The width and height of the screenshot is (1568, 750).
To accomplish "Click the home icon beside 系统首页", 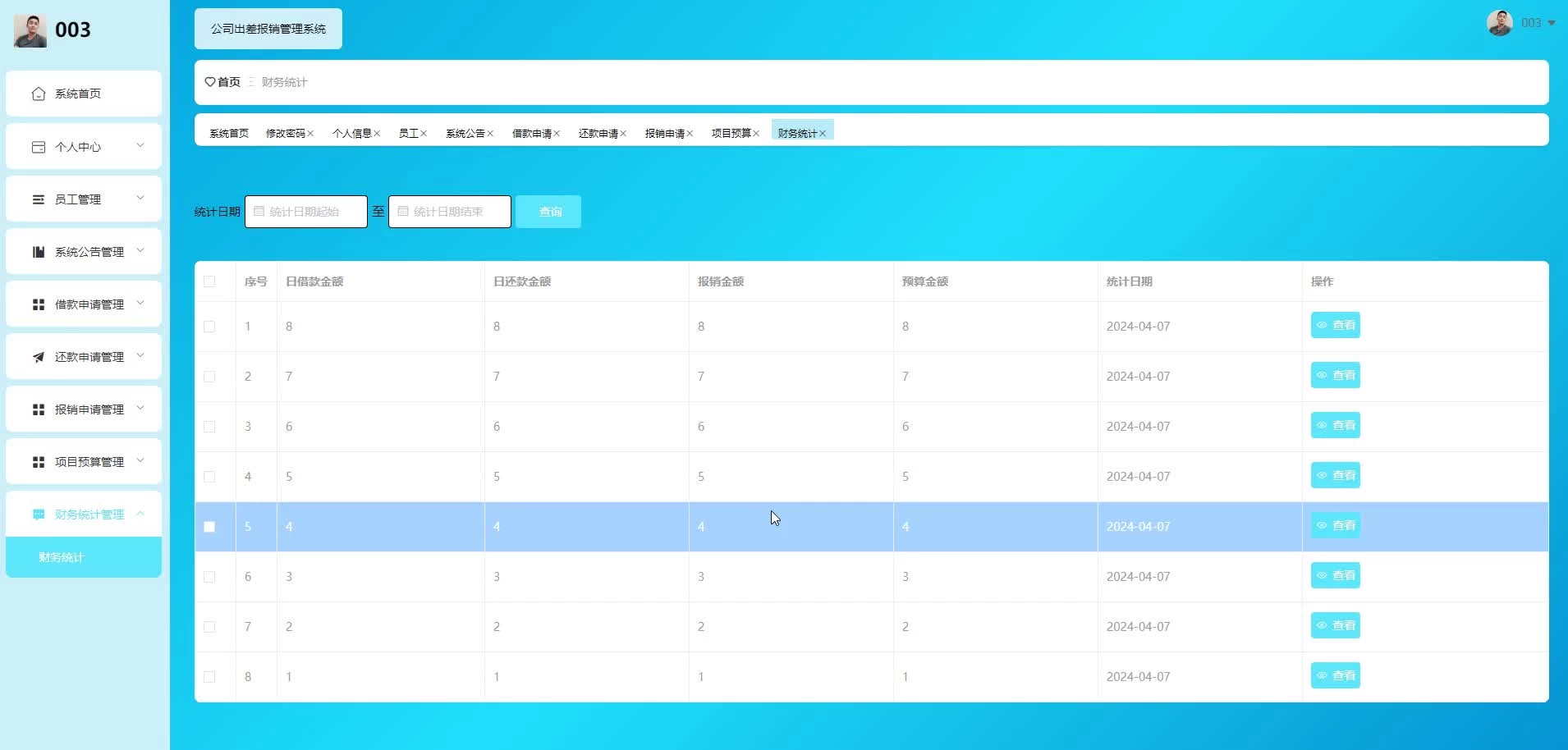I will (x=39, y=94).
